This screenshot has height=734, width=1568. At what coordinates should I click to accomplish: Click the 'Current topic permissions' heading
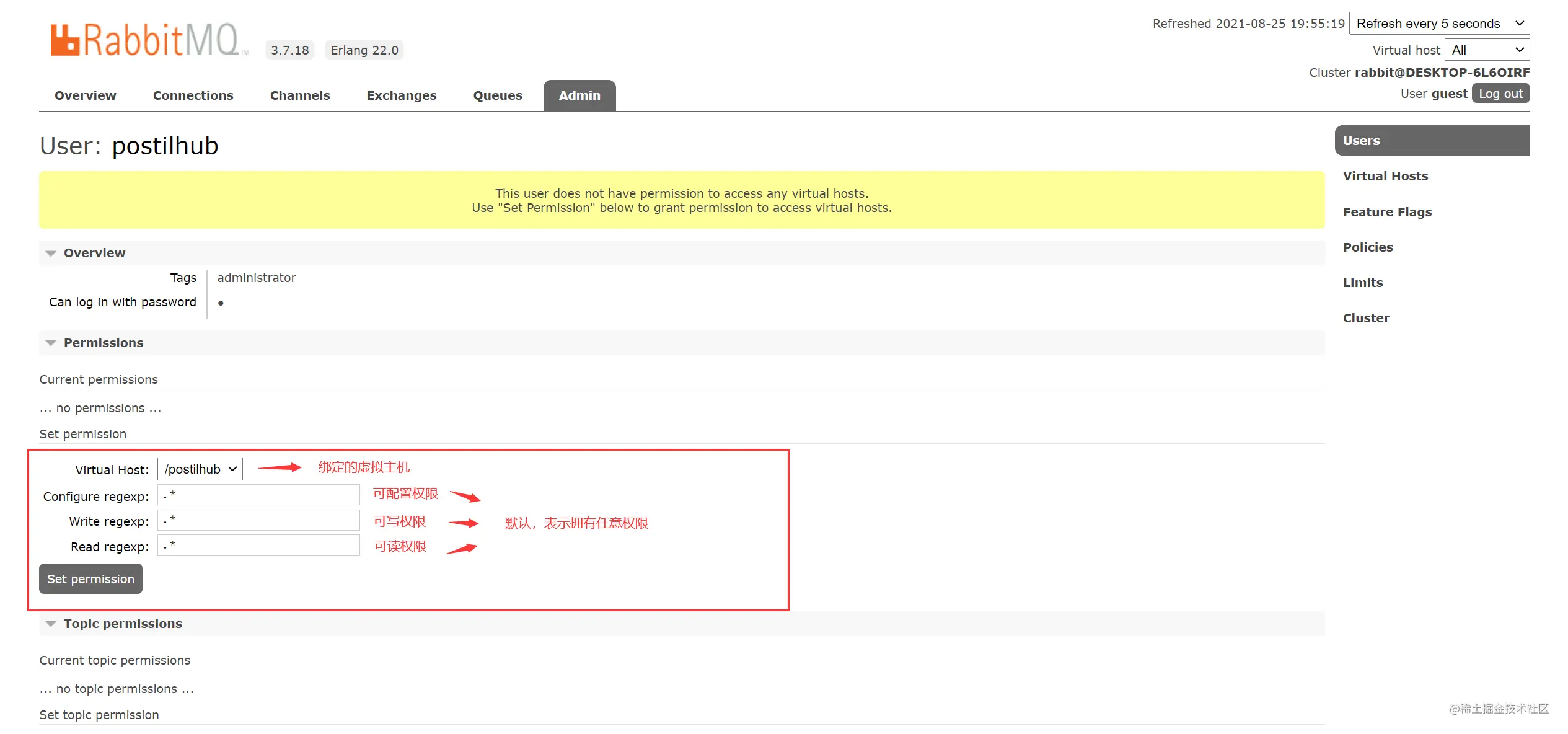pyautogui.click(x=115, y=660)
